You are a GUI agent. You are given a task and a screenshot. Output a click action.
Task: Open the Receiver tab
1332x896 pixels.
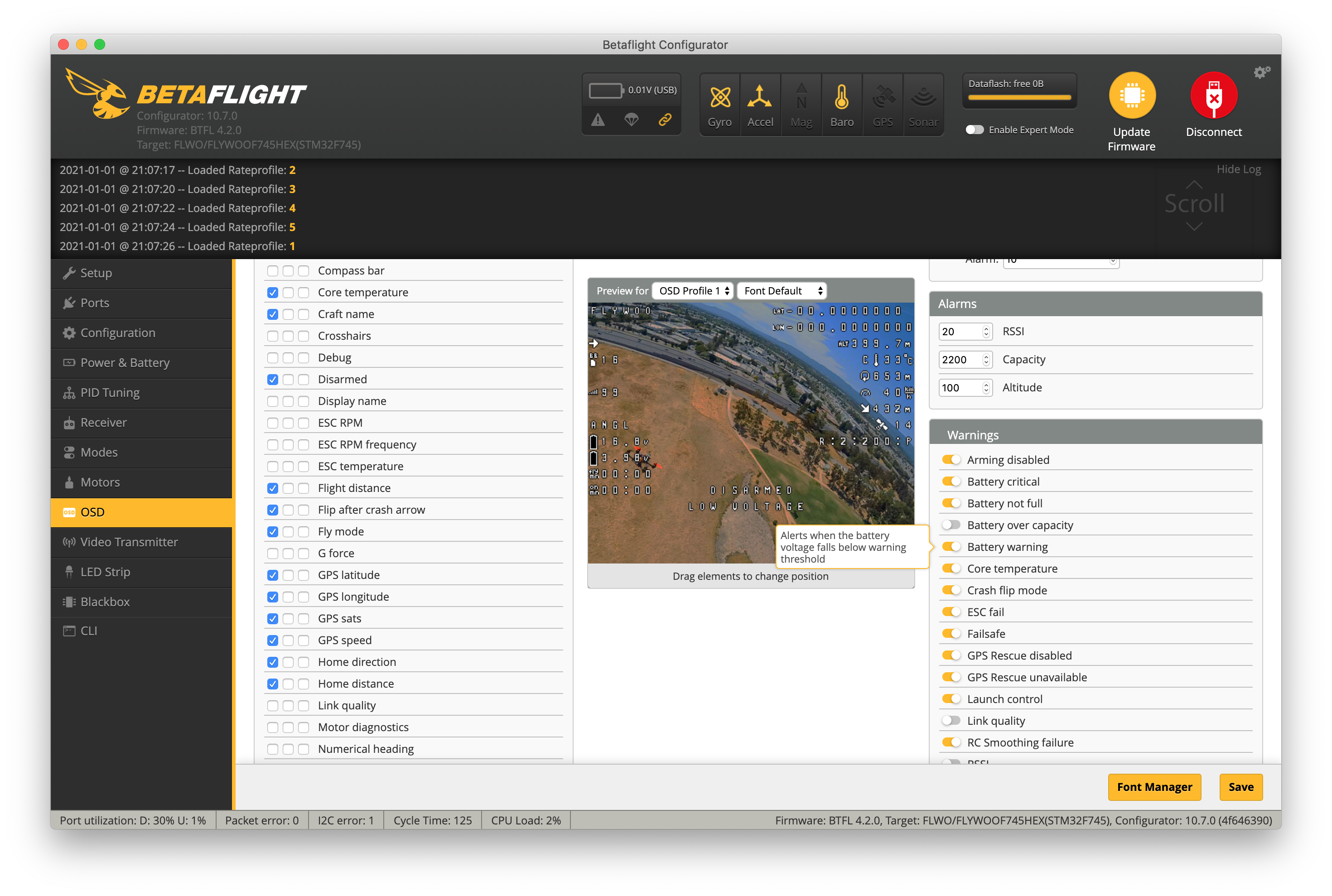coord(141,422)
